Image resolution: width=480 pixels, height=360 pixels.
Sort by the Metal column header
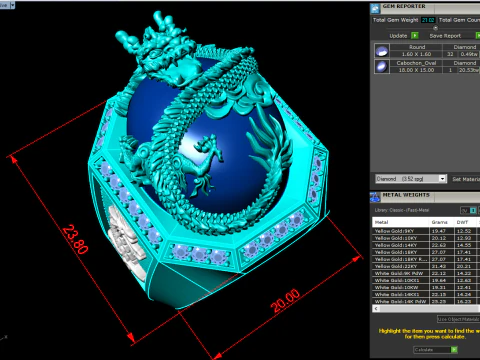point(400,222)
